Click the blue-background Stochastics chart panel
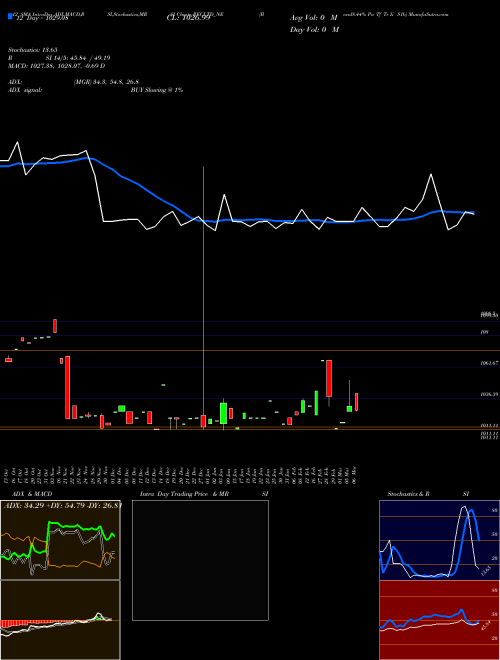This screenshot has height=660, width=500. click(x=439, y=540)
